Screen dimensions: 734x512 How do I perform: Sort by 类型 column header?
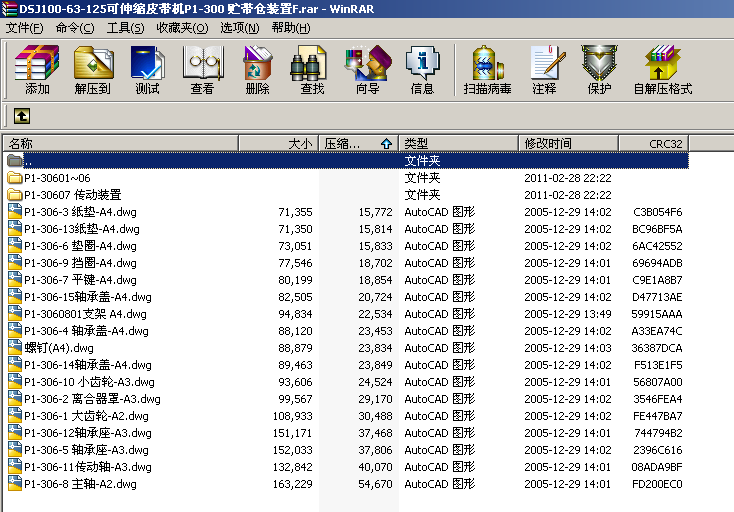click(459, 143)
